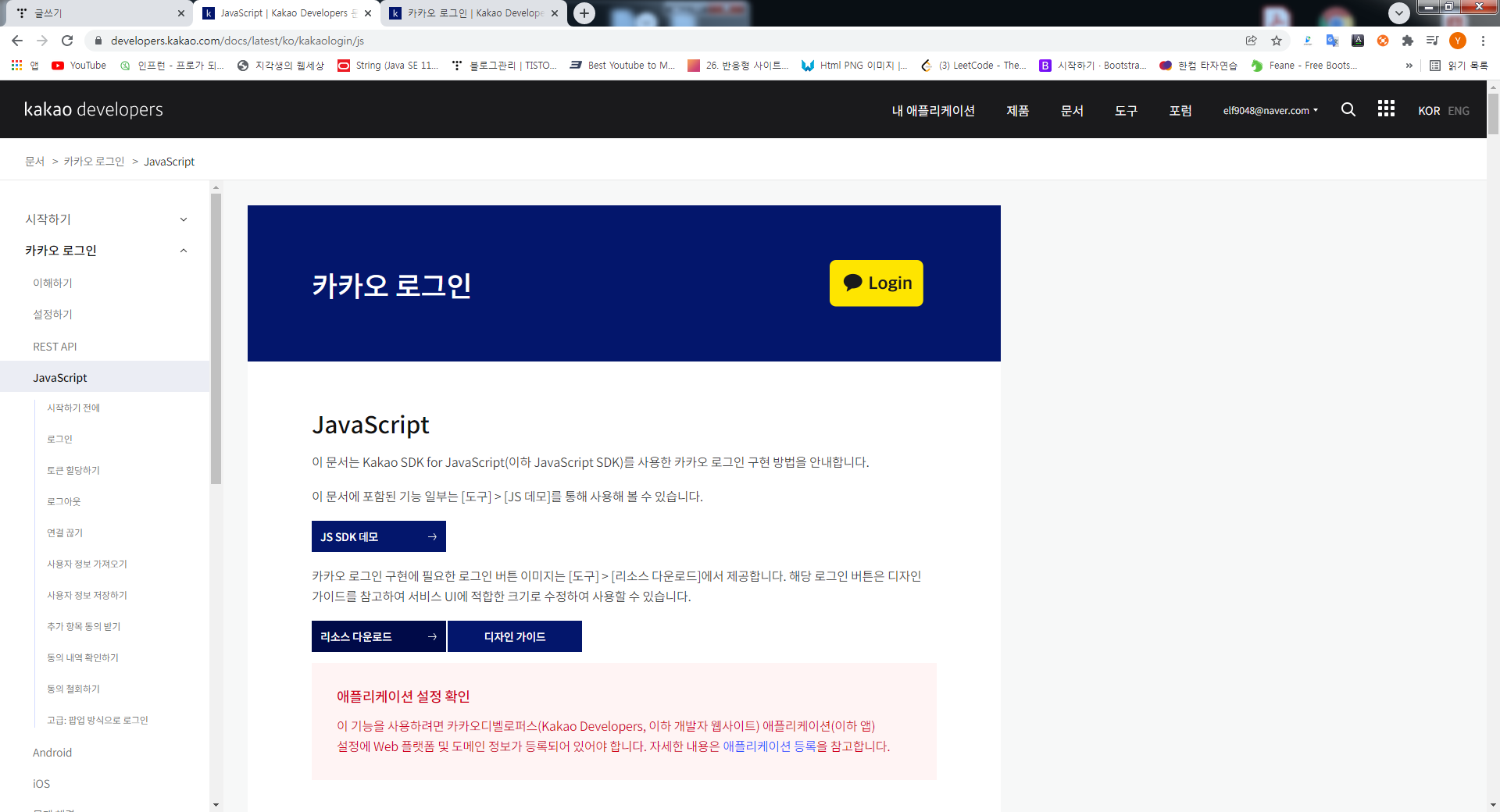Click the sidebar scrollbar down arrow
1500x812 pixels.
(216, 805)
